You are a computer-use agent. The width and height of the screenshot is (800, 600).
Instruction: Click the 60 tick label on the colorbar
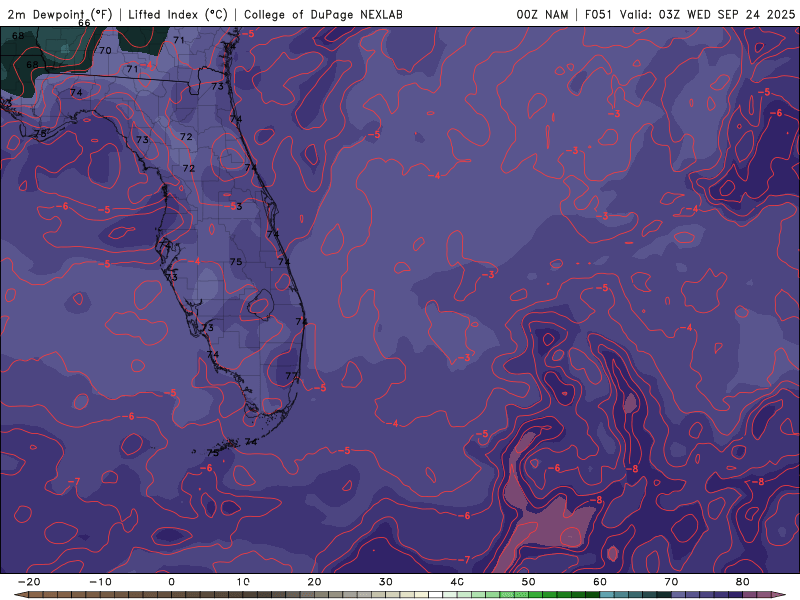point(600,582)
